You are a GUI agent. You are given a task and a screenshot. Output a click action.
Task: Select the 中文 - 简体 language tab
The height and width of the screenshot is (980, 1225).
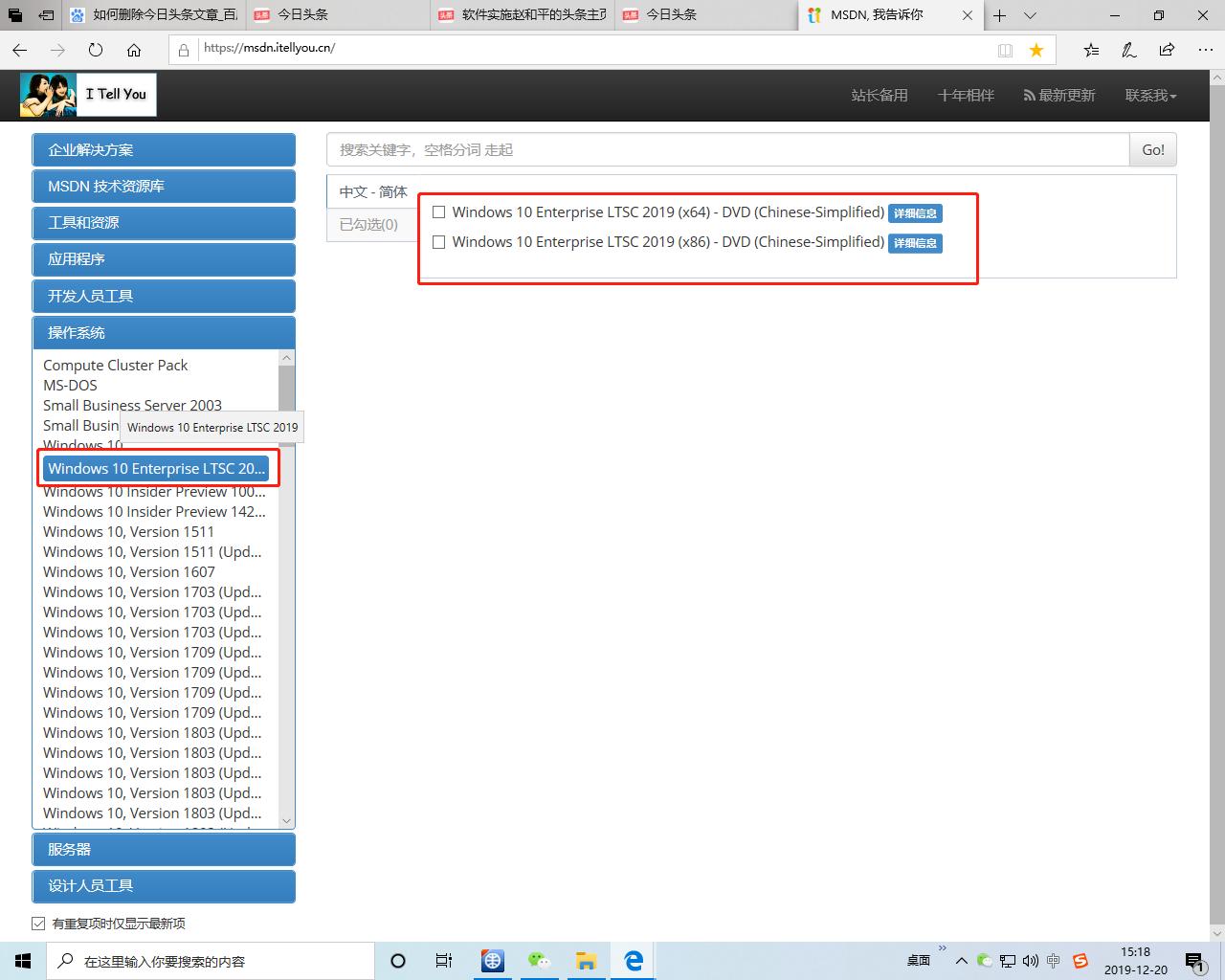pos(373,191)
